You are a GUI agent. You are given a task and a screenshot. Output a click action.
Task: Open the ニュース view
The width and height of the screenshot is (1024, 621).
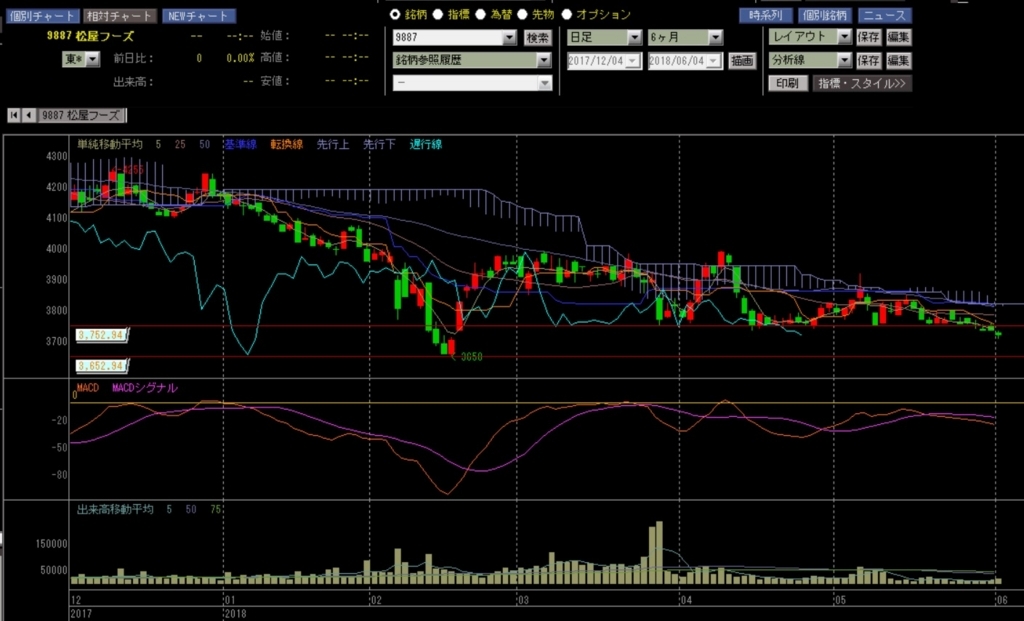pyautogui.click(x=885, y=15)
